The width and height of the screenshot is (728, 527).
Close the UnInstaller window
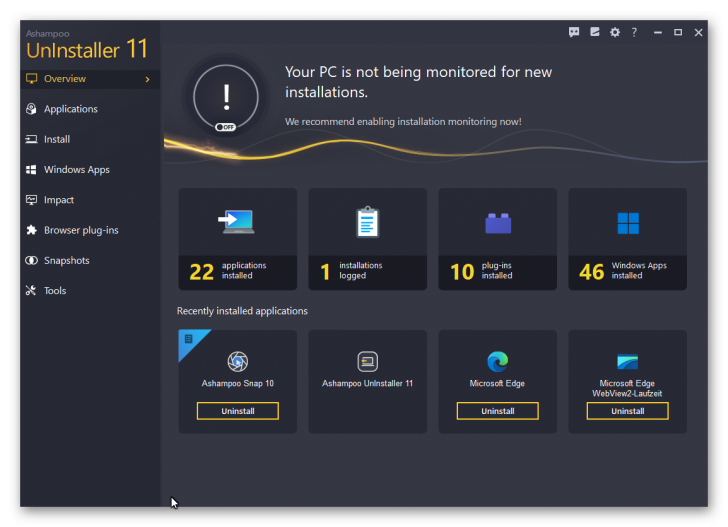pyautogui.click(x=698, y=32)
